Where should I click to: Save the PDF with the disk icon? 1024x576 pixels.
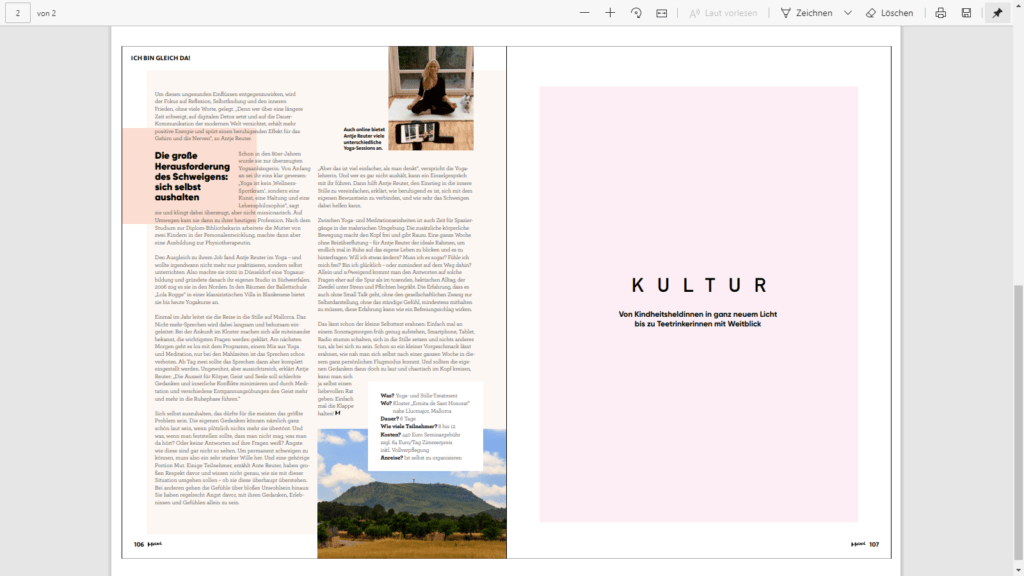pyautogui.click(x=966, y=13)
